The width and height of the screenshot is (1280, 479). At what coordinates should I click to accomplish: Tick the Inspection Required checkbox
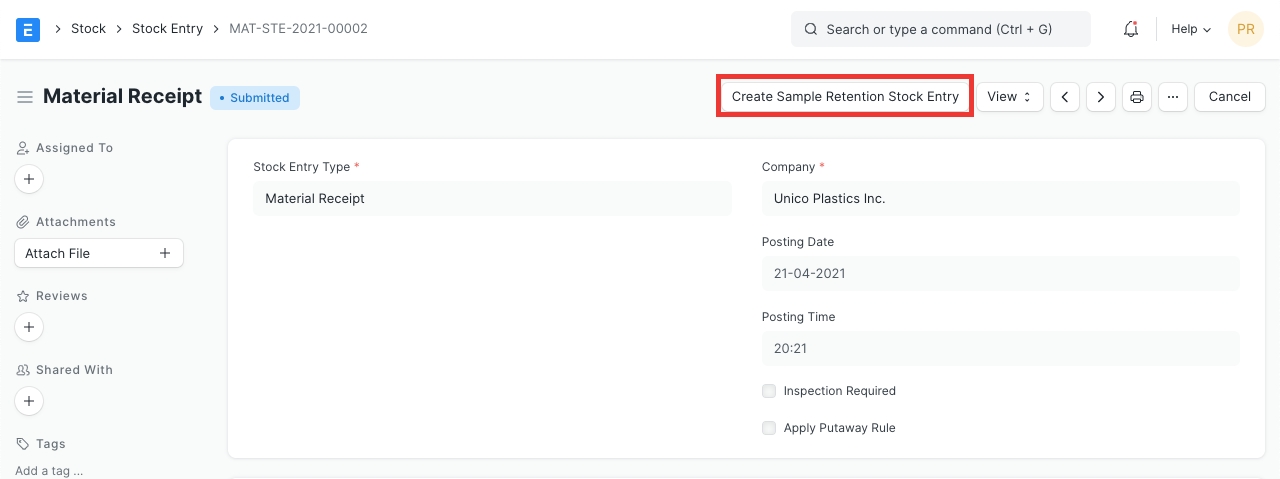[769, 391]
